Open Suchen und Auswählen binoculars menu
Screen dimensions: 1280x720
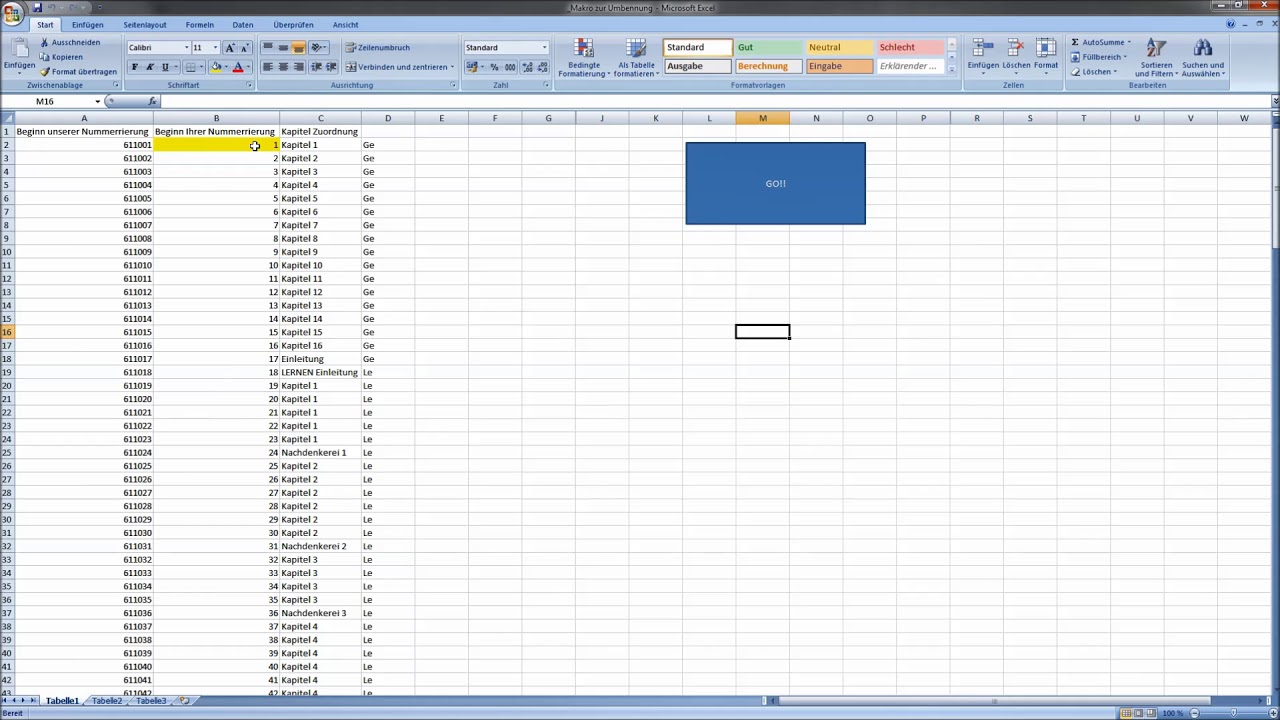coord(1203,58)
